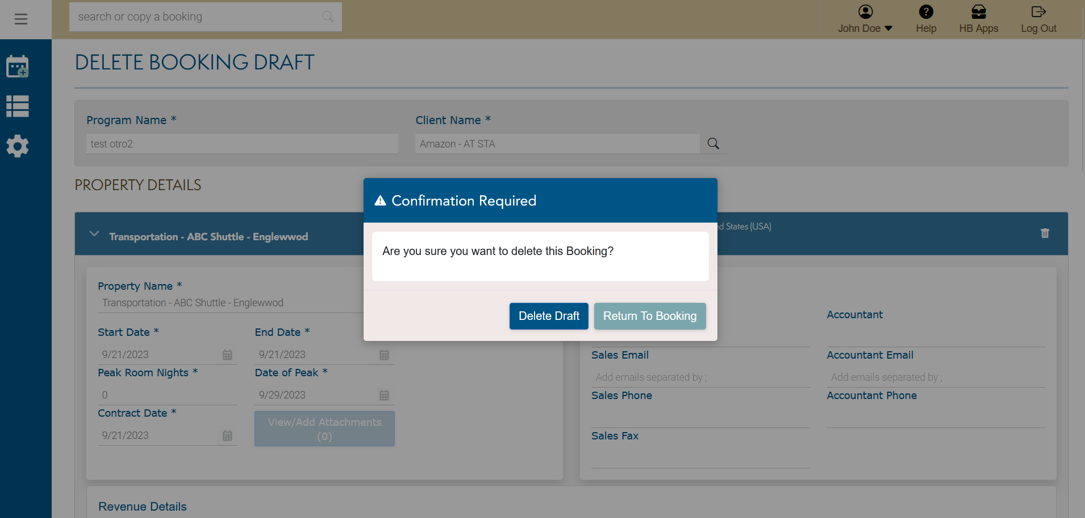Image resolution: width=1085 pixels, height=518 pixels.
Task: Click Client Name field 'Amazon - AT STA'
Action: point(558,144)
